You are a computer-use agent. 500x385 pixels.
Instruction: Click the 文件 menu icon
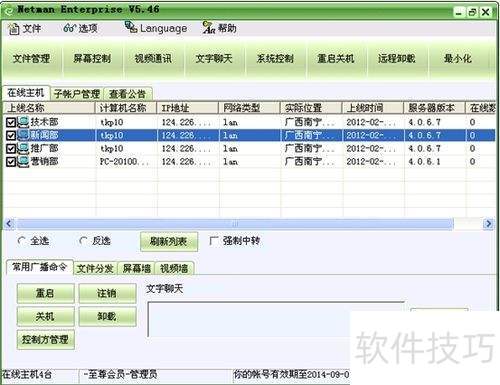pos(14,29)
